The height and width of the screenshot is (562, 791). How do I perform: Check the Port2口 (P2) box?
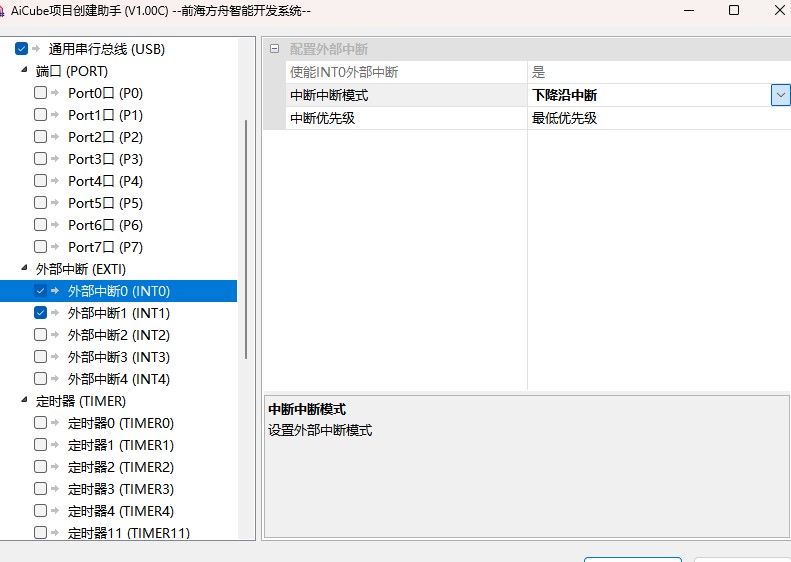(x=40, y=137)
